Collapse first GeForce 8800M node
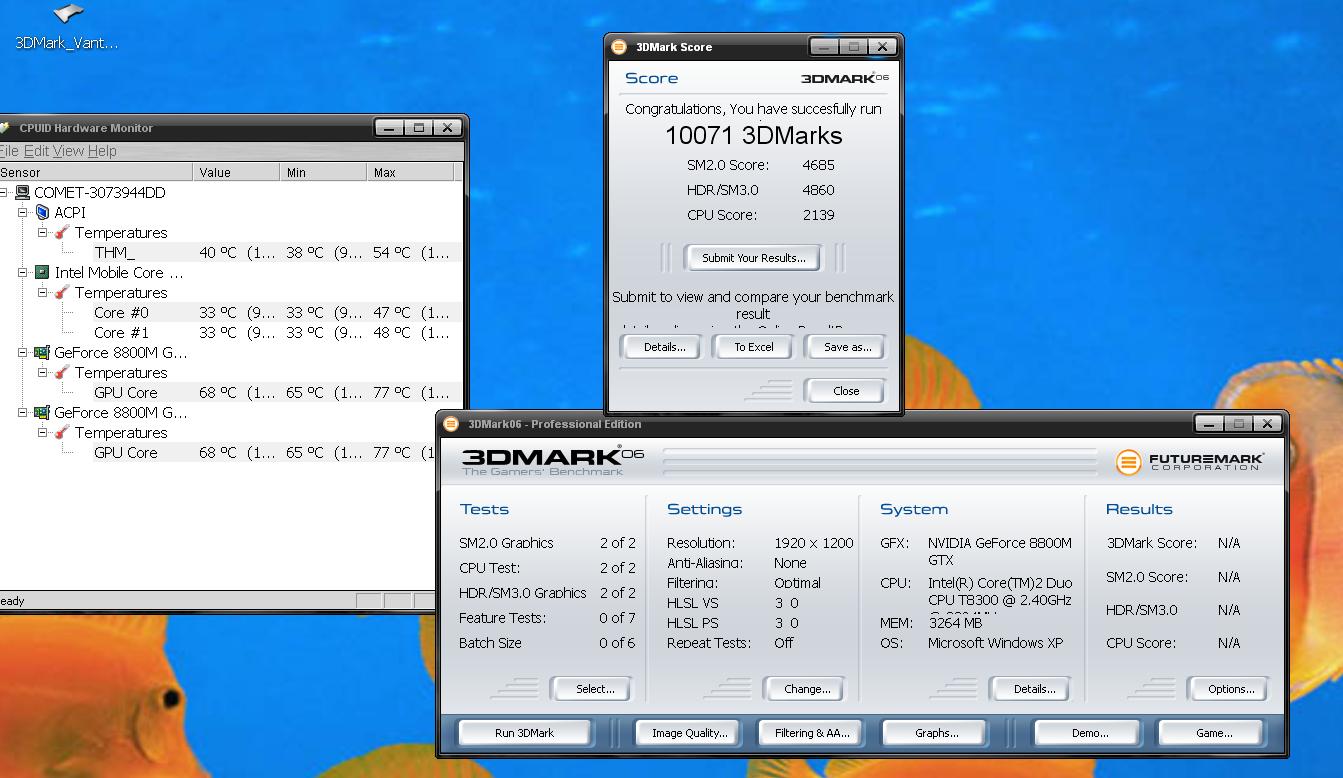Screen dimensions: 1343x778 coord(23,352)
